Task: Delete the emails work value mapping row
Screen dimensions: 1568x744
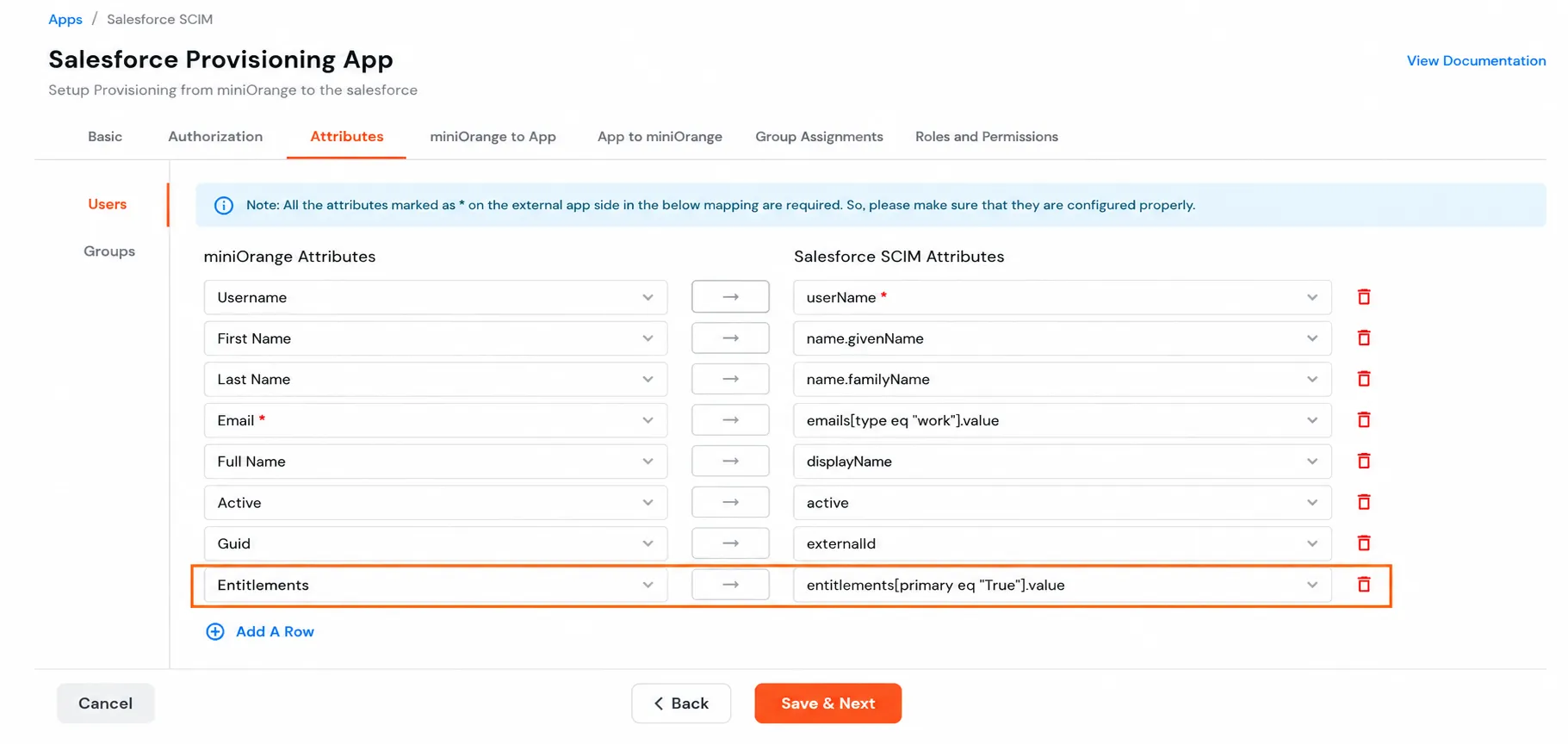Action: (1364, 419)
